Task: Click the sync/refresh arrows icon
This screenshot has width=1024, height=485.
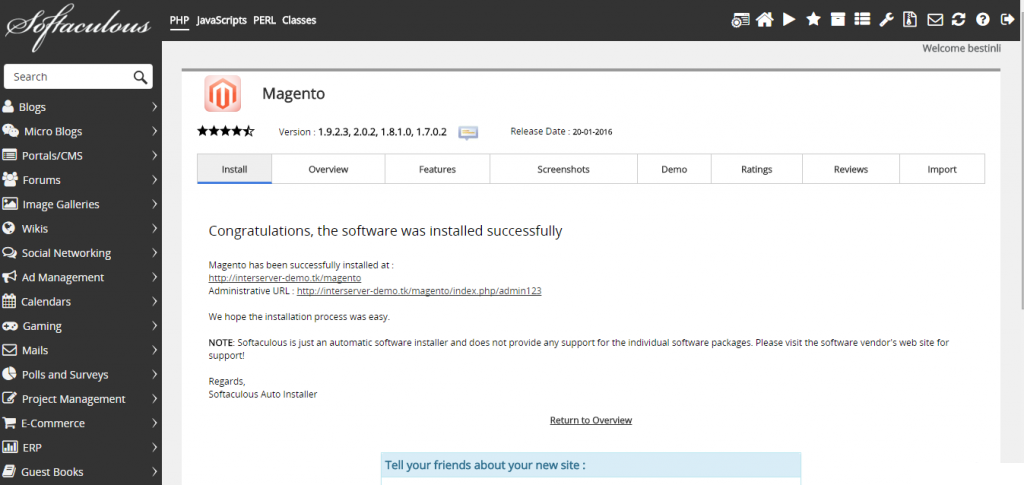Action: point(958,20)
